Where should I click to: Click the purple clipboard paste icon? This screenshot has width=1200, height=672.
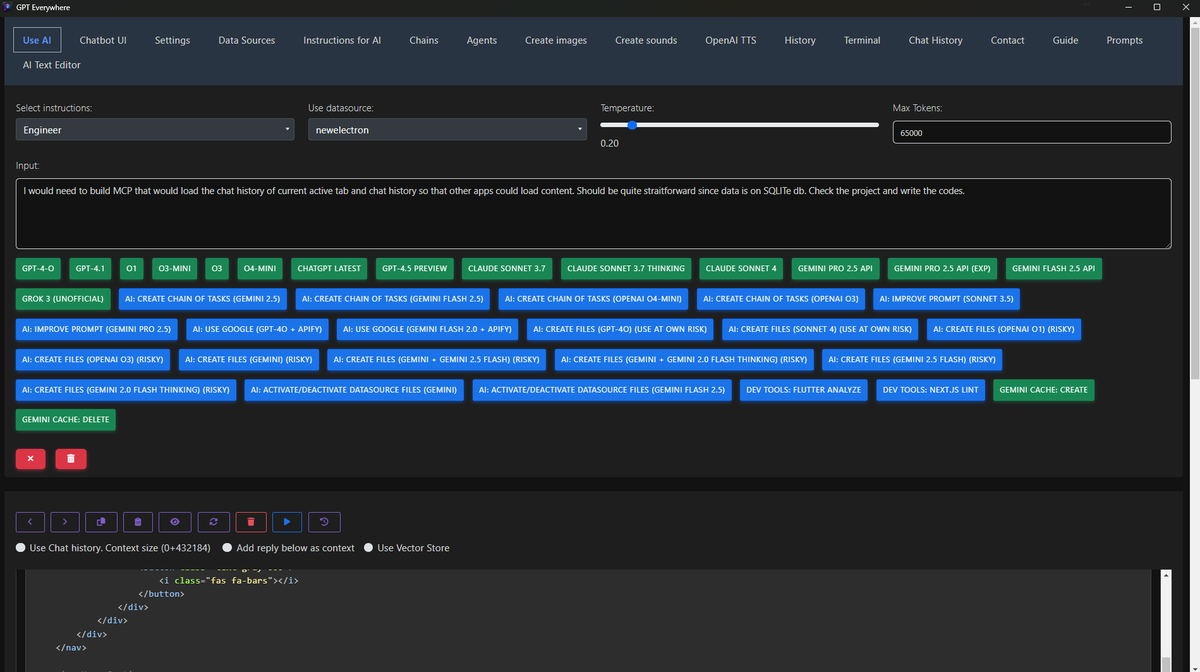(138, 521)
